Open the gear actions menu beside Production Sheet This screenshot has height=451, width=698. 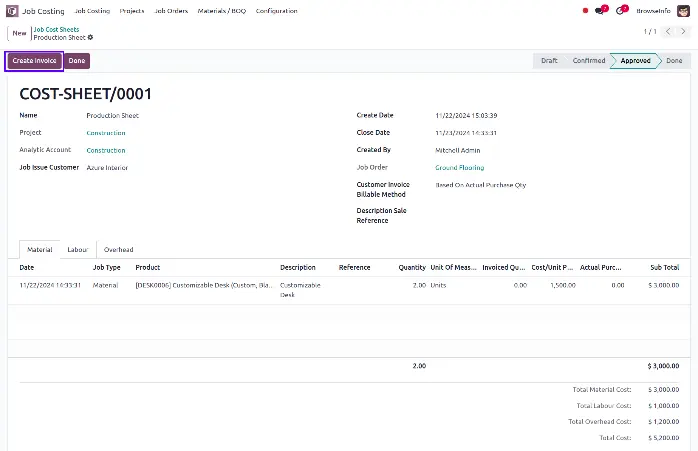tap(90, 37)
